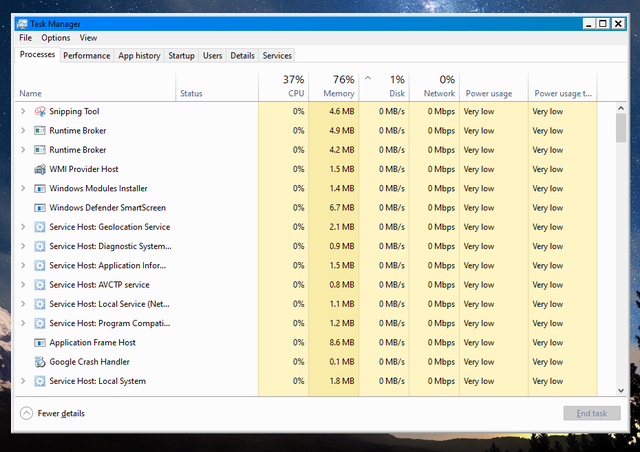This screenshot has height=452, width=640.
Task: Click the AVCTP service gear icon
Action: (x=40, y=285)
